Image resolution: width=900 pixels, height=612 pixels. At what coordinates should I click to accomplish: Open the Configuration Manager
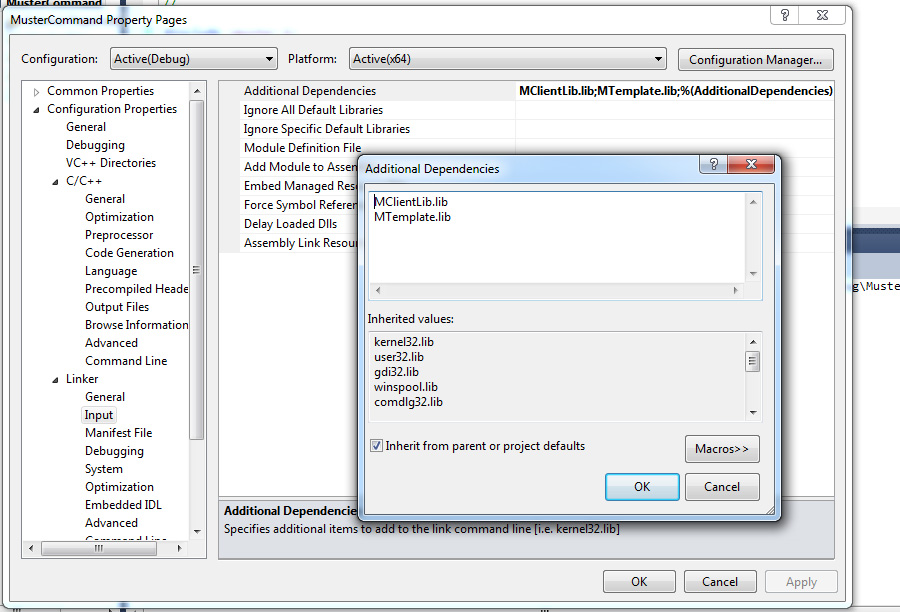pos(755,59)
